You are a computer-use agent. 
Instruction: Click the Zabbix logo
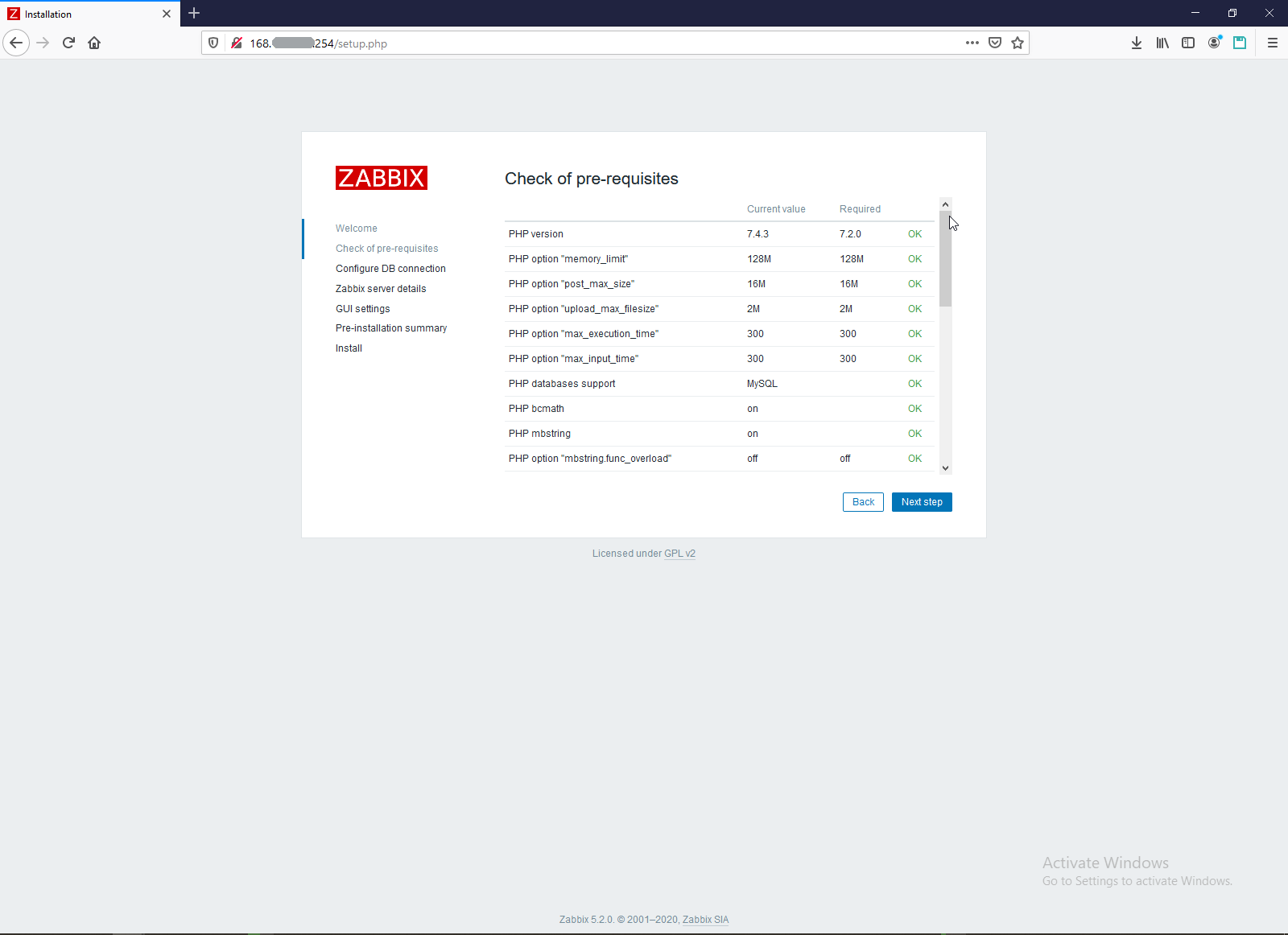(382, 178)
